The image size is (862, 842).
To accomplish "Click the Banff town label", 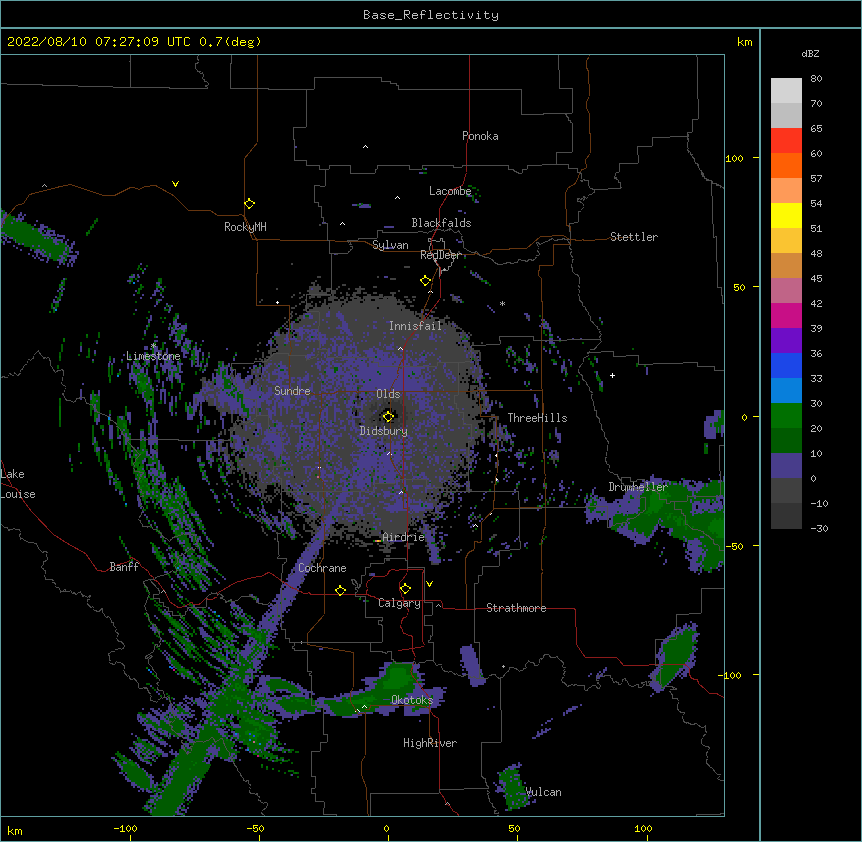I will click(x=124, y=567).
